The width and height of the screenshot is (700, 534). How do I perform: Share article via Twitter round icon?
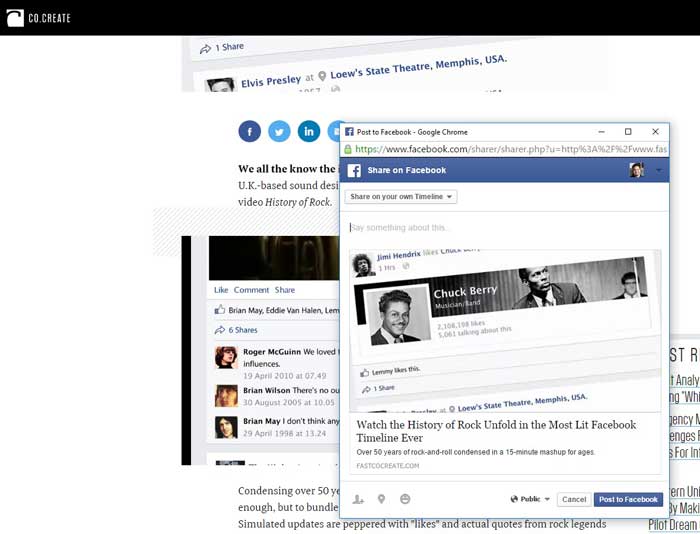[x=279, y=131]
